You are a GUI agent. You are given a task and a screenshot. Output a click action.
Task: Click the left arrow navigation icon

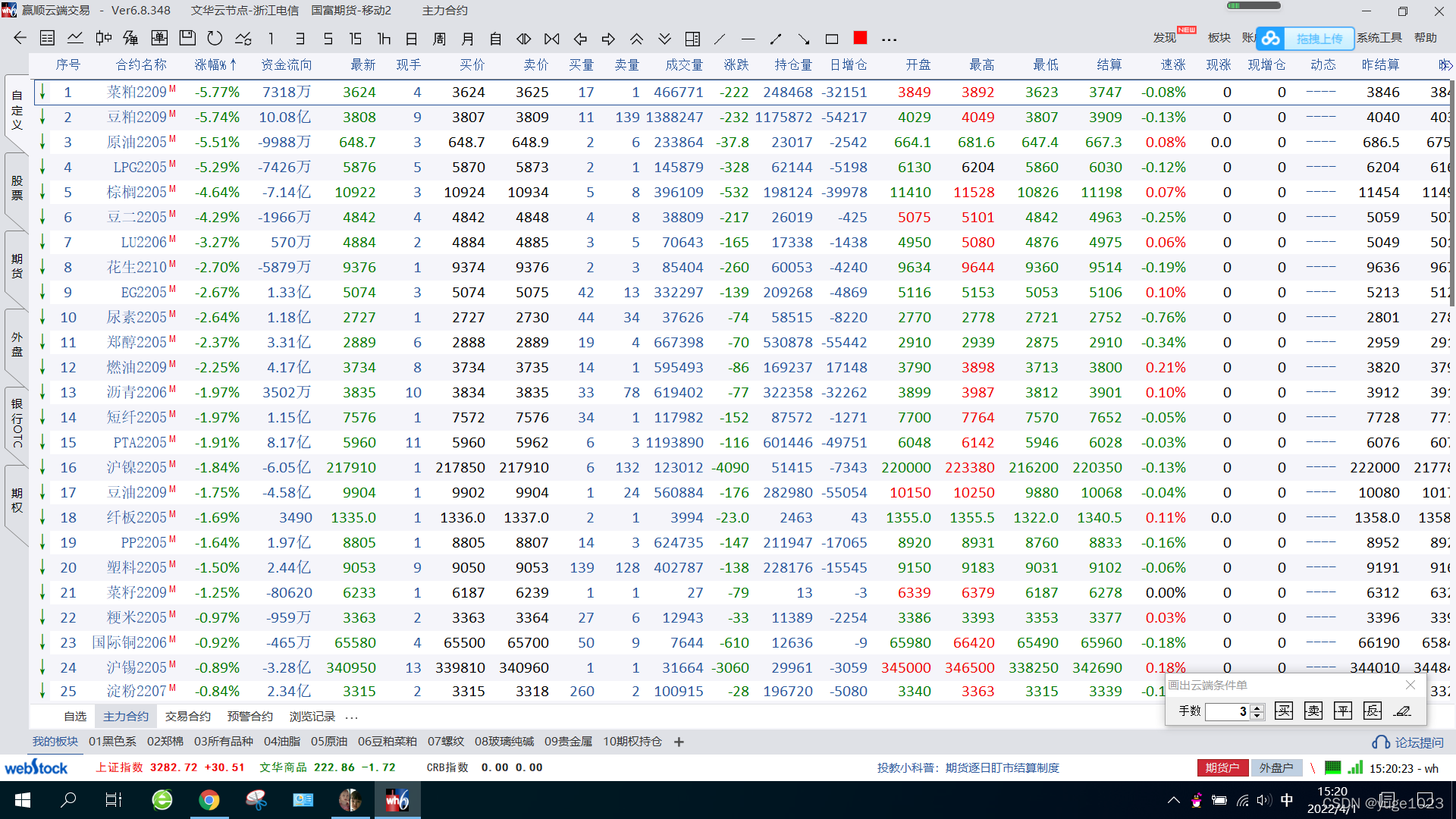(x=580, y=38)
